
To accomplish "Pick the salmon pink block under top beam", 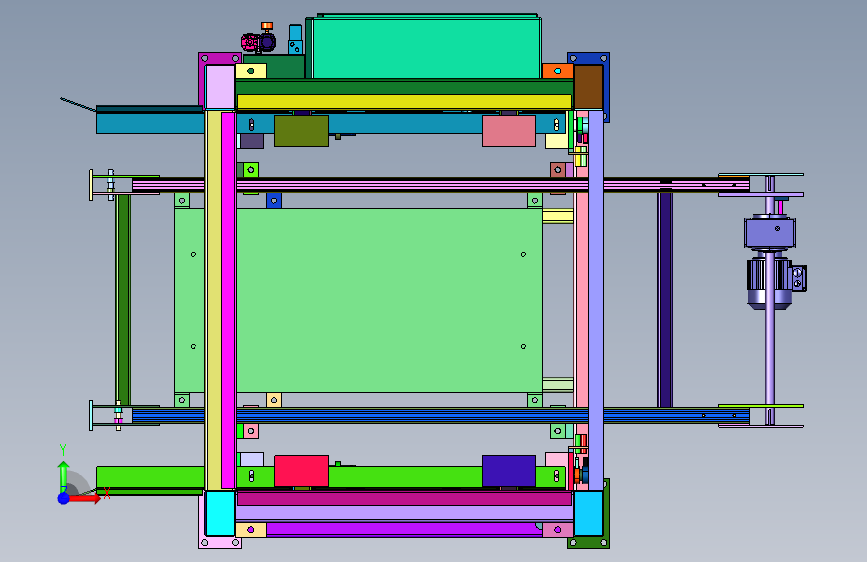I will [509, 131].
